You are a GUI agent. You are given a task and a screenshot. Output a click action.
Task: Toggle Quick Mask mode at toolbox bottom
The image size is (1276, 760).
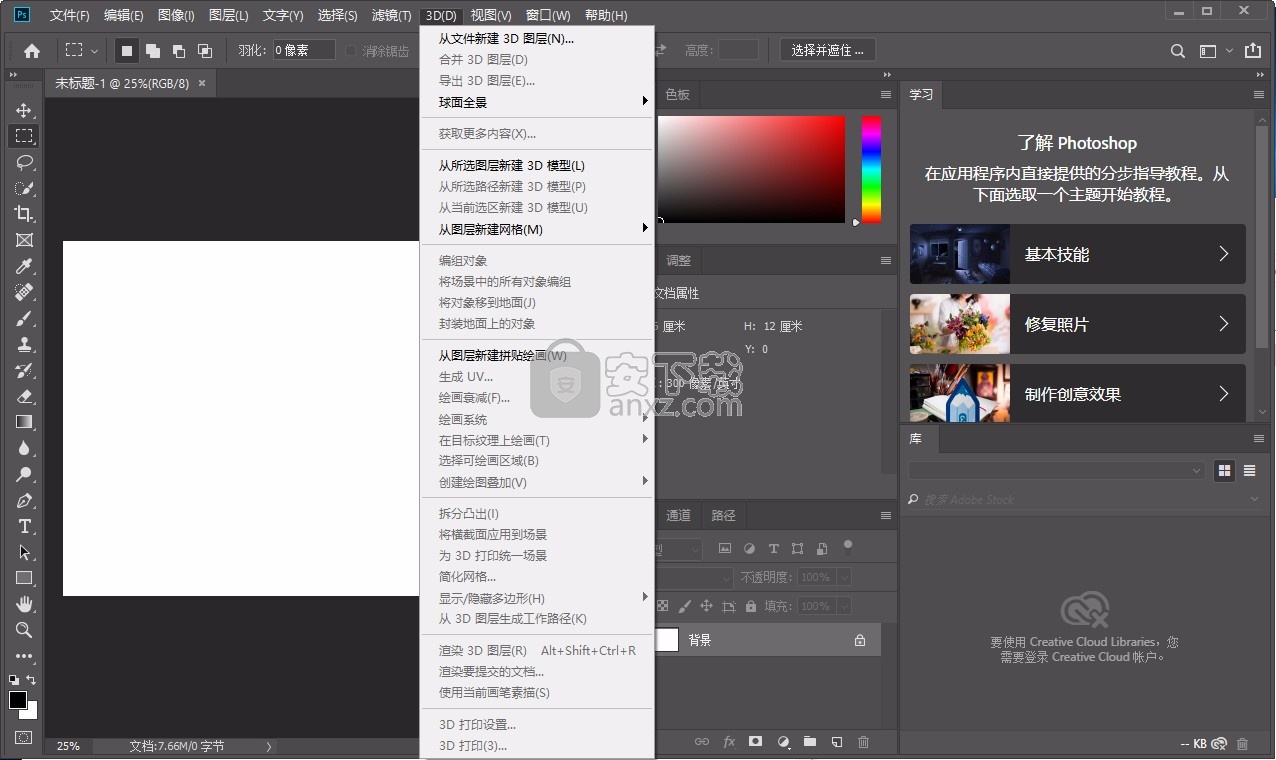[24, 738]
